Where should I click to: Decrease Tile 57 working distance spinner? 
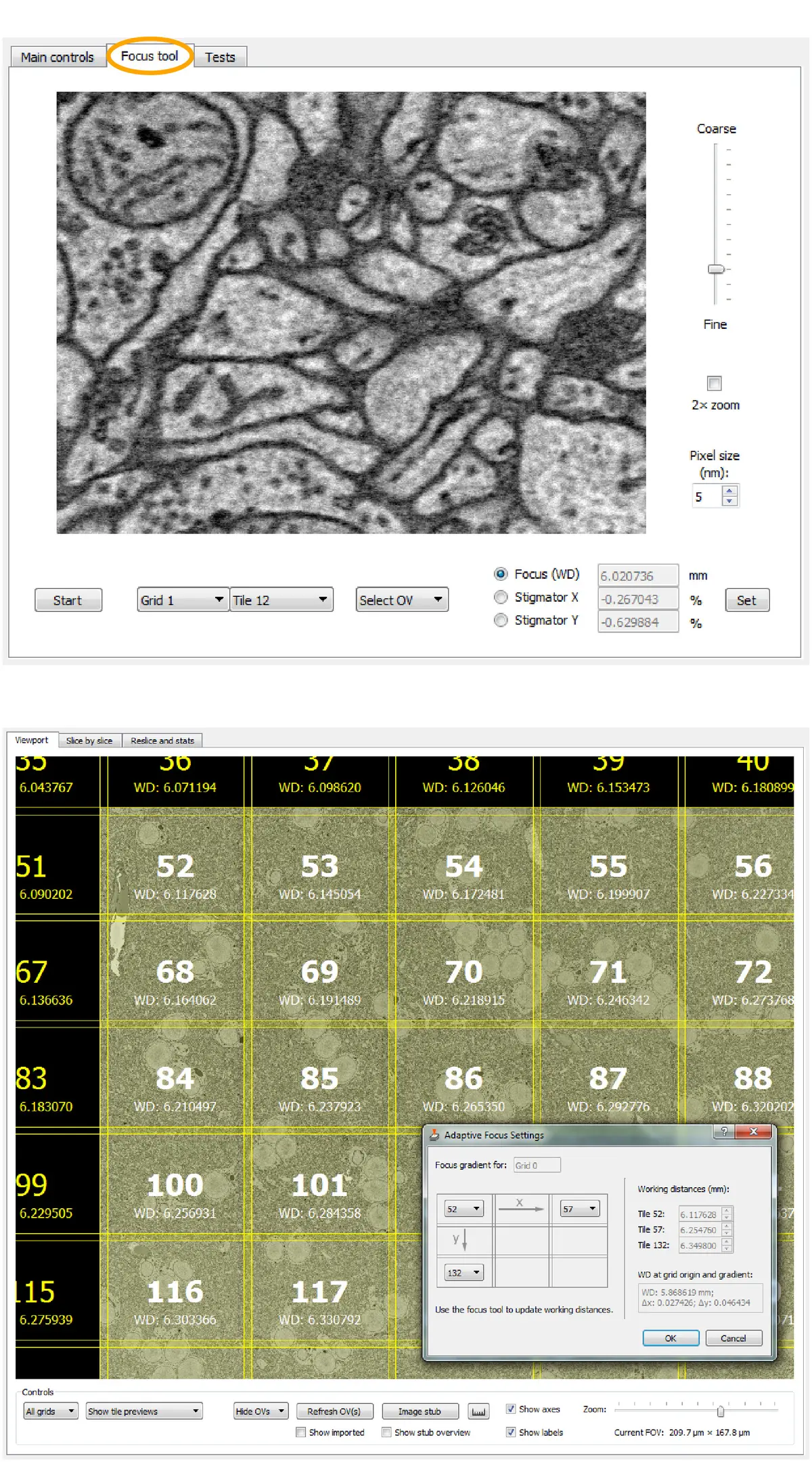point(727,1234)
